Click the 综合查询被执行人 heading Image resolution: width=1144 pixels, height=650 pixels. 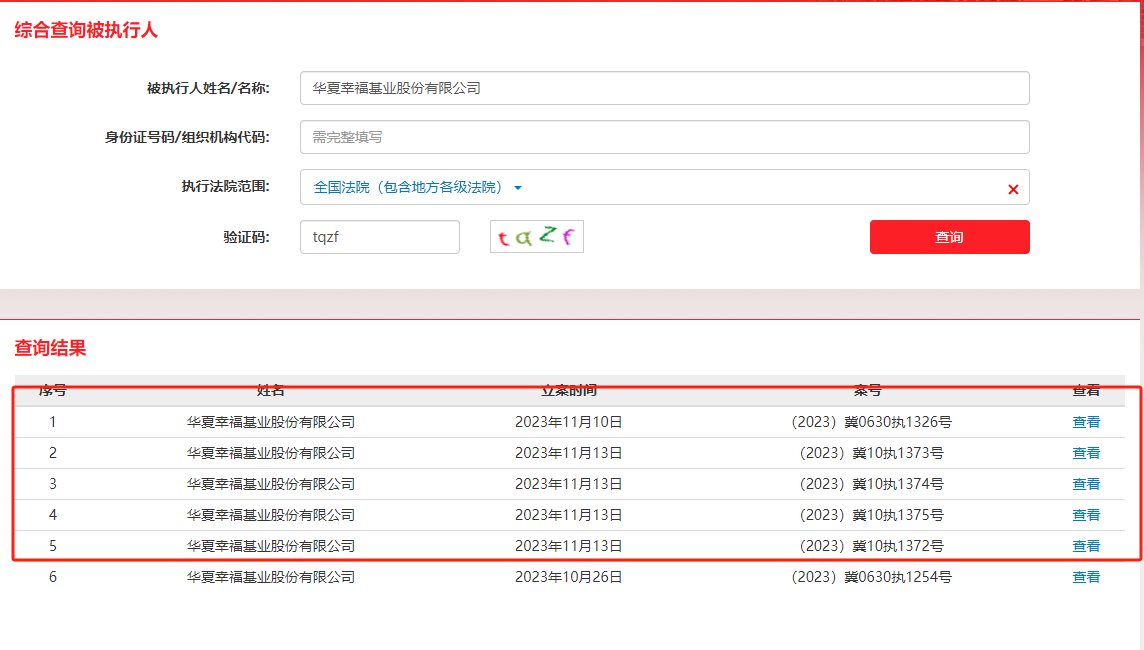(x=86, y=30)
